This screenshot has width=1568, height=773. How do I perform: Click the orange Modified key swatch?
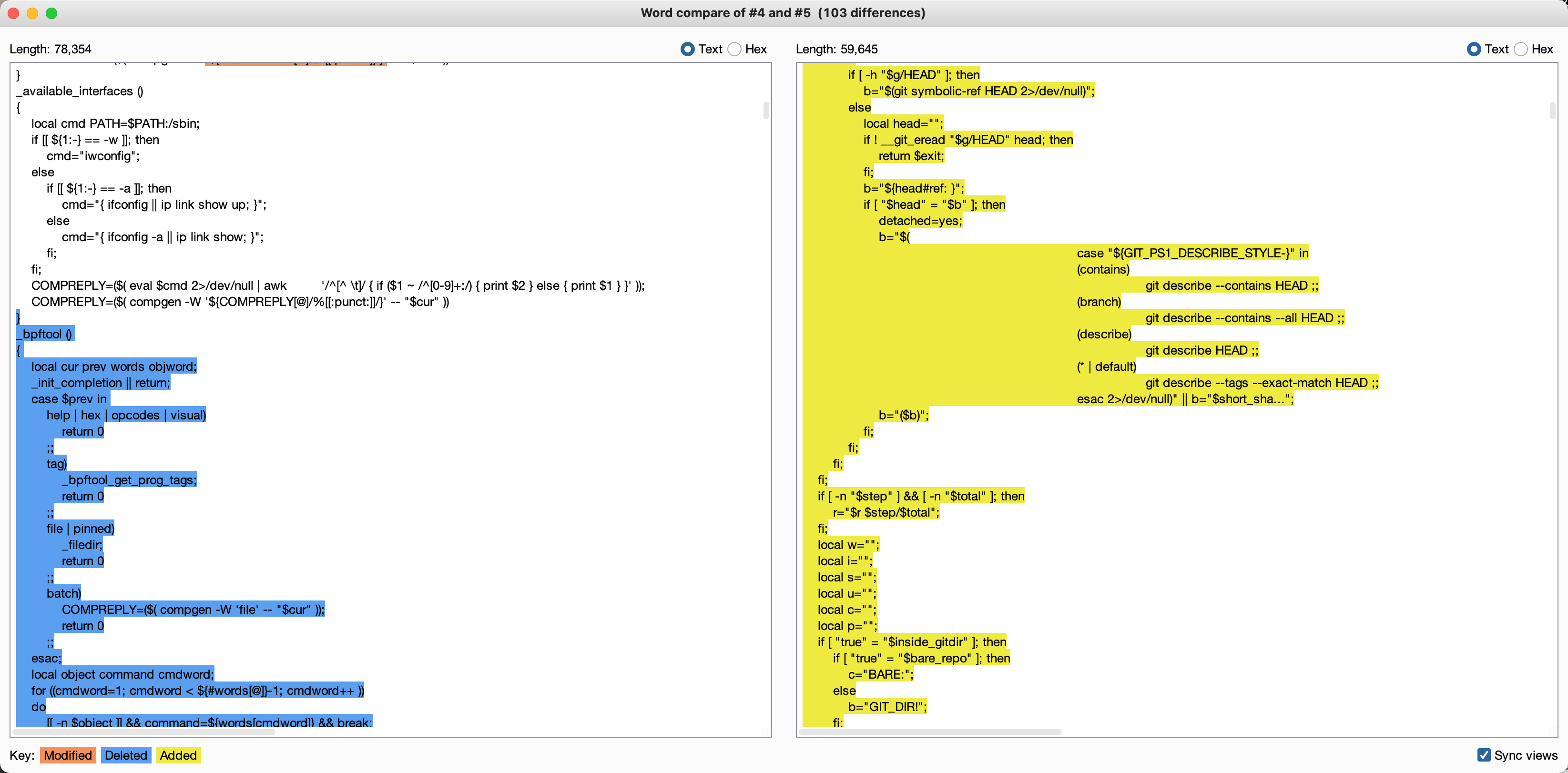(x=68, y=755)
